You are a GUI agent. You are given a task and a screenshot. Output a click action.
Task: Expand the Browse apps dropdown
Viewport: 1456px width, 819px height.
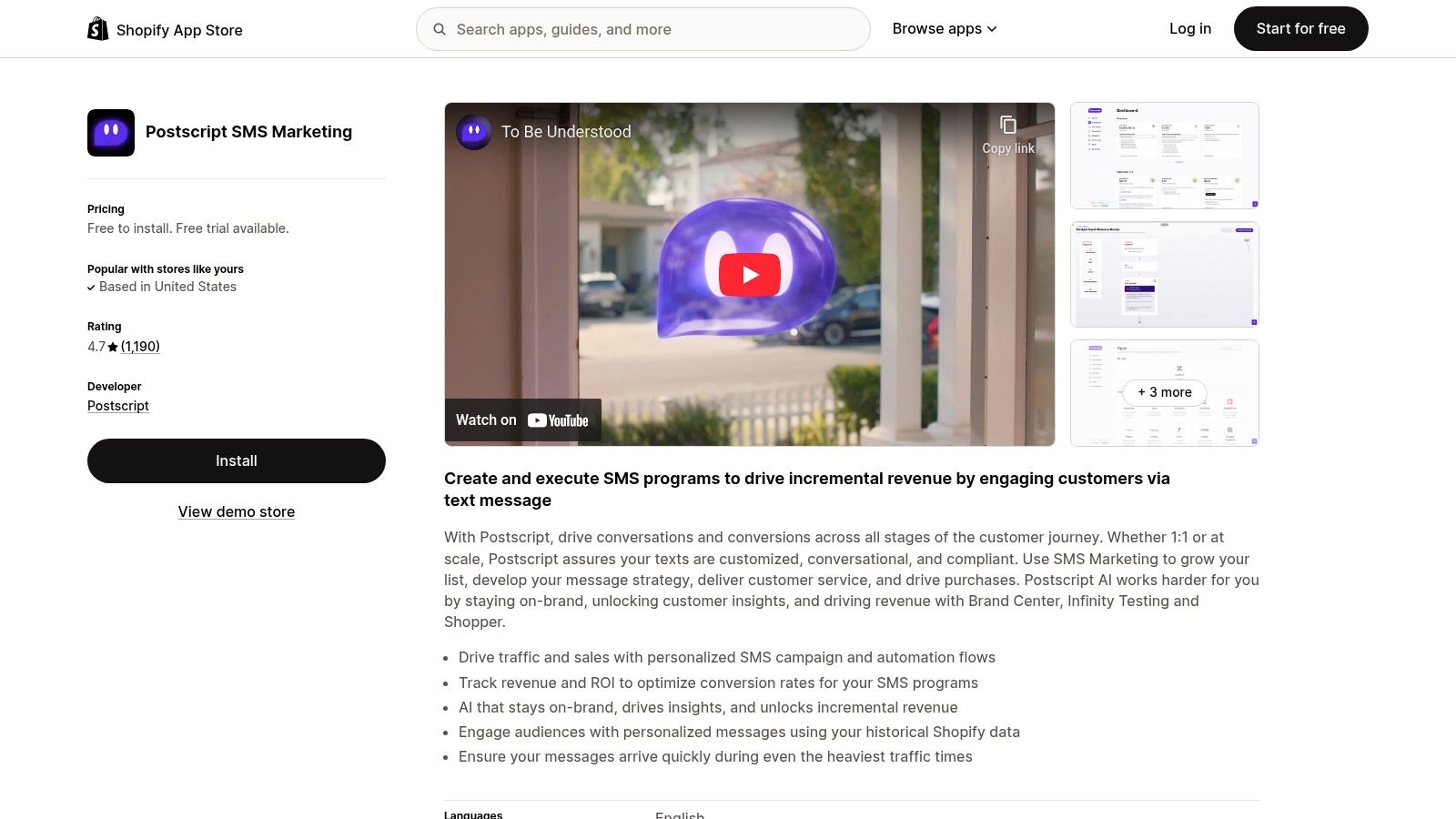[945, 29]
